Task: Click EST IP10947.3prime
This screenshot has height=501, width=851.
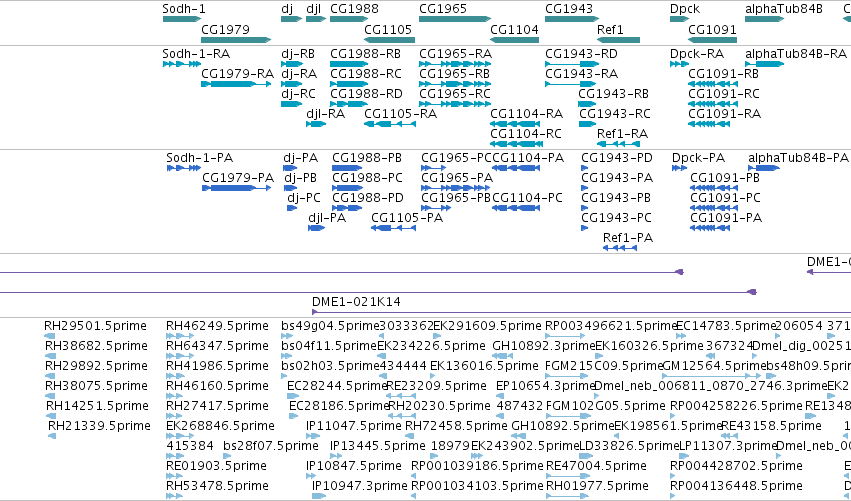Action: coord(359,486)
